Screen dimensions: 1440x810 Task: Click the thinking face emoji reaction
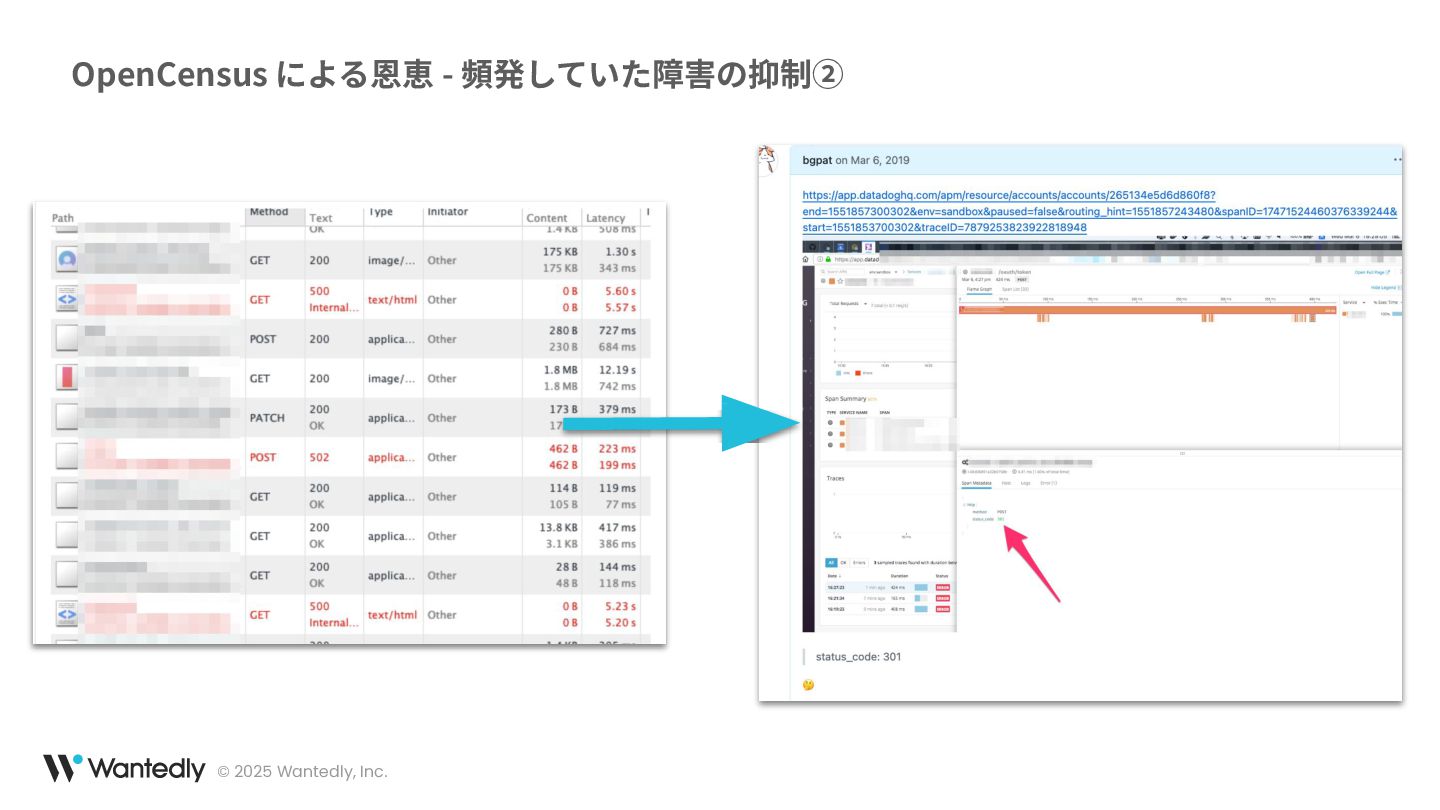pyautogui.click(x=808, y=685)
